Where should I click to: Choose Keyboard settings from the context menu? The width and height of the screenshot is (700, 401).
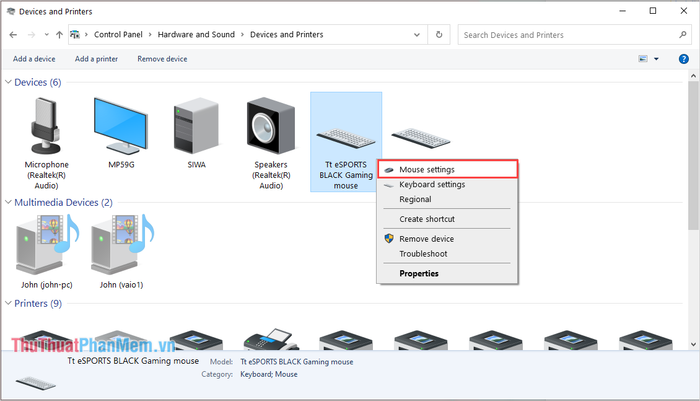point(446,184)
